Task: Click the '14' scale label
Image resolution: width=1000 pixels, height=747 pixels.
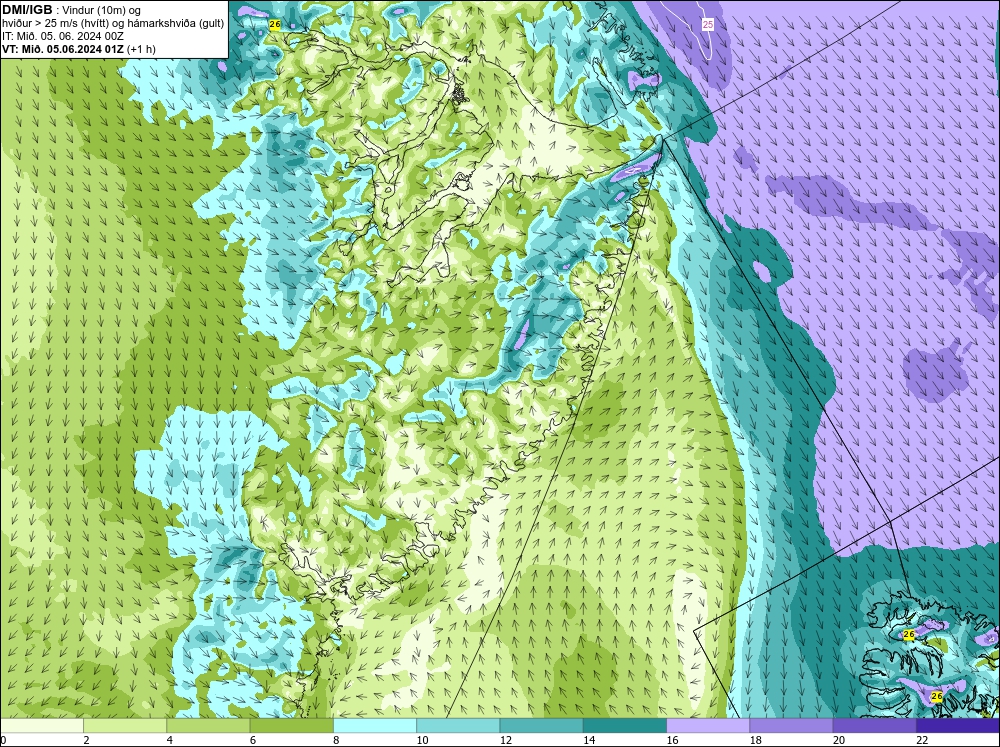Action: pyautogui.click(x=589, y=740)
